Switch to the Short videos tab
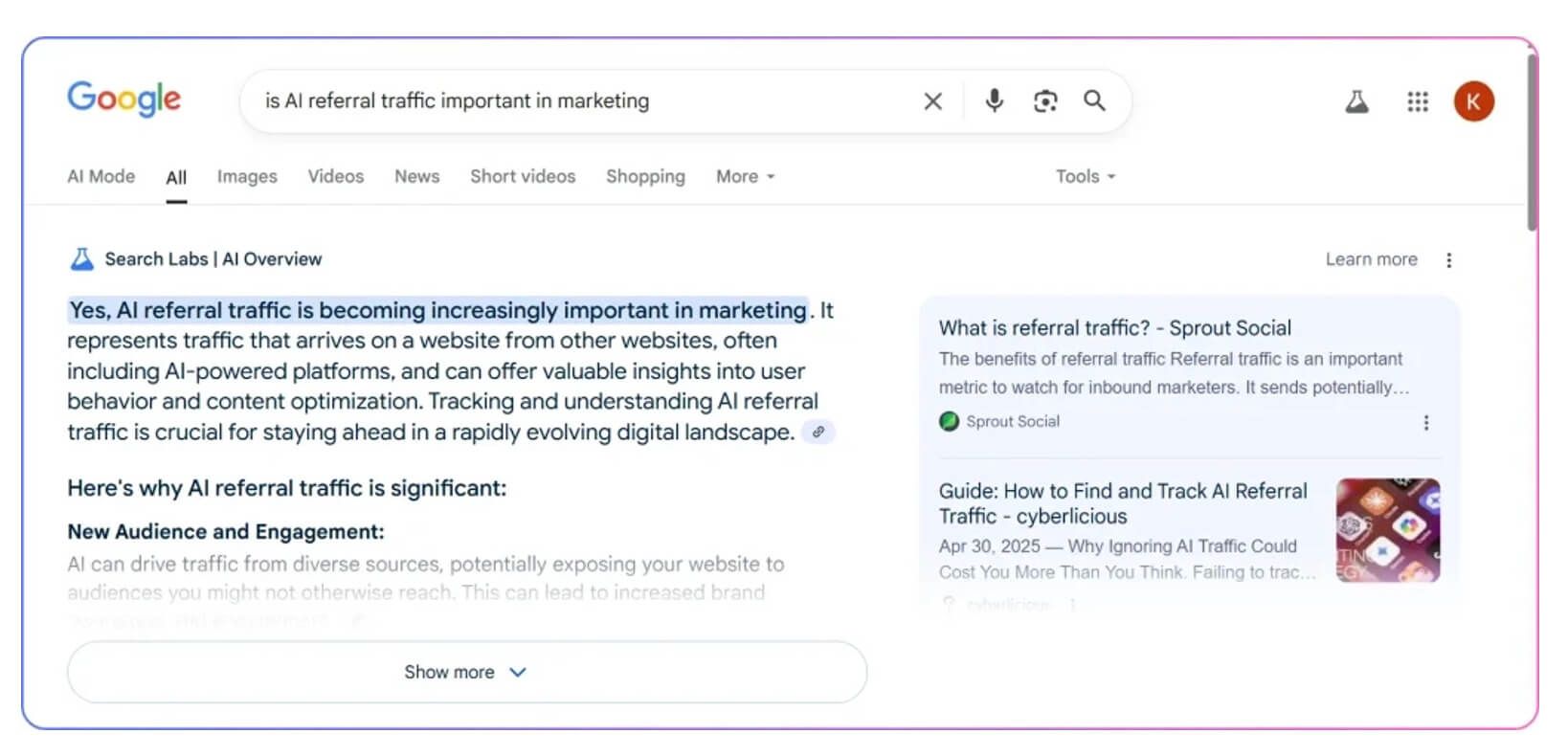The width and height of the screenshot is (1568, 756). pyautogui.click(x=523, y=176)
